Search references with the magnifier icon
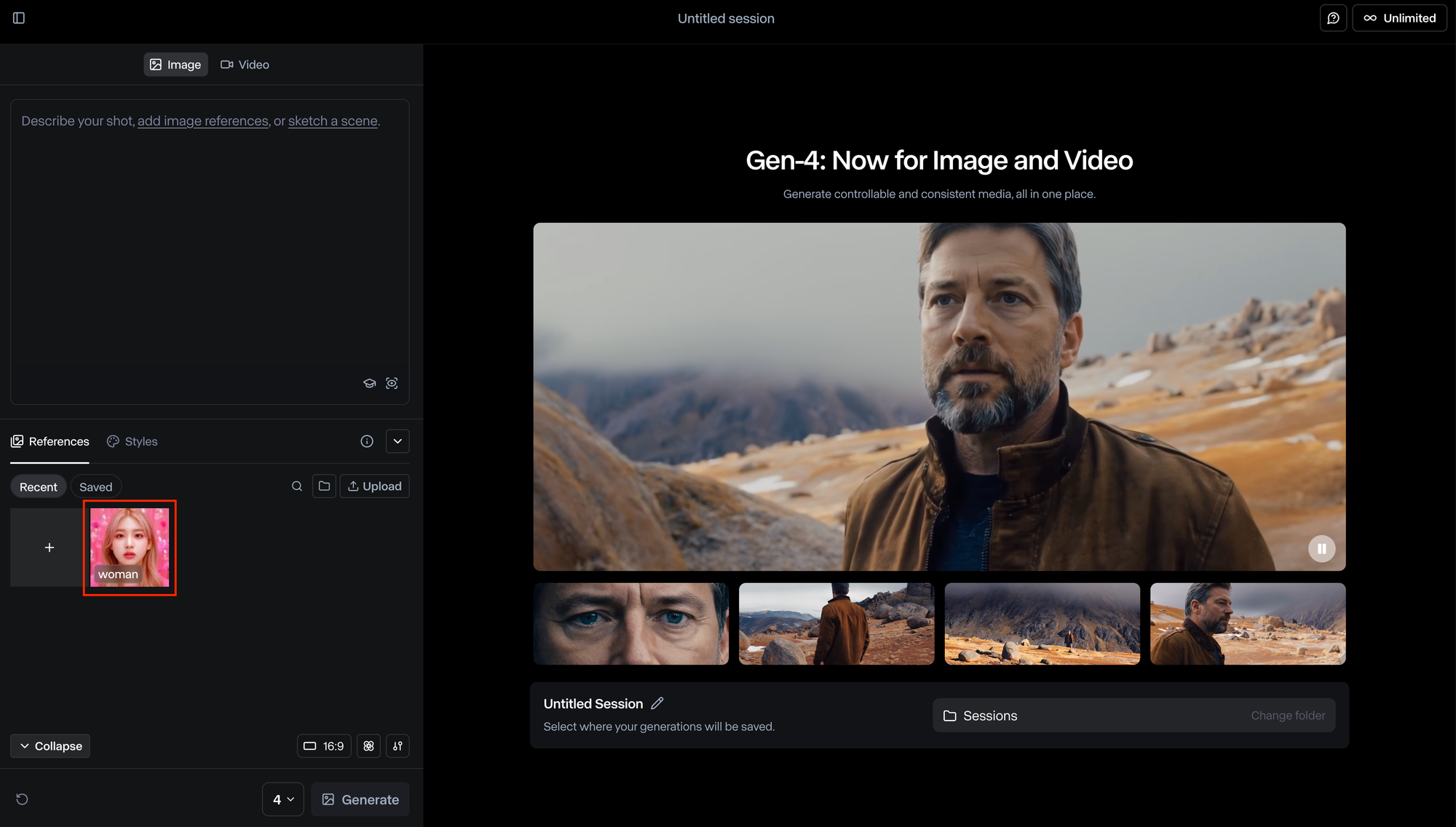The image size is (1456, 827). [297, 486]
